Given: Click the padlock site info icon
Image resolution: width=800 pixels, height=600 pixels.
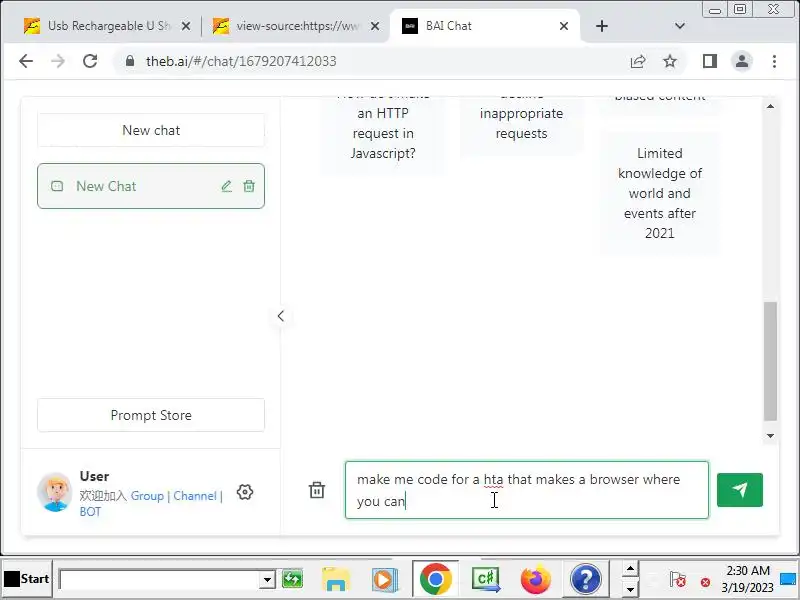Looking at the screenshot, I should coord(130,61).
